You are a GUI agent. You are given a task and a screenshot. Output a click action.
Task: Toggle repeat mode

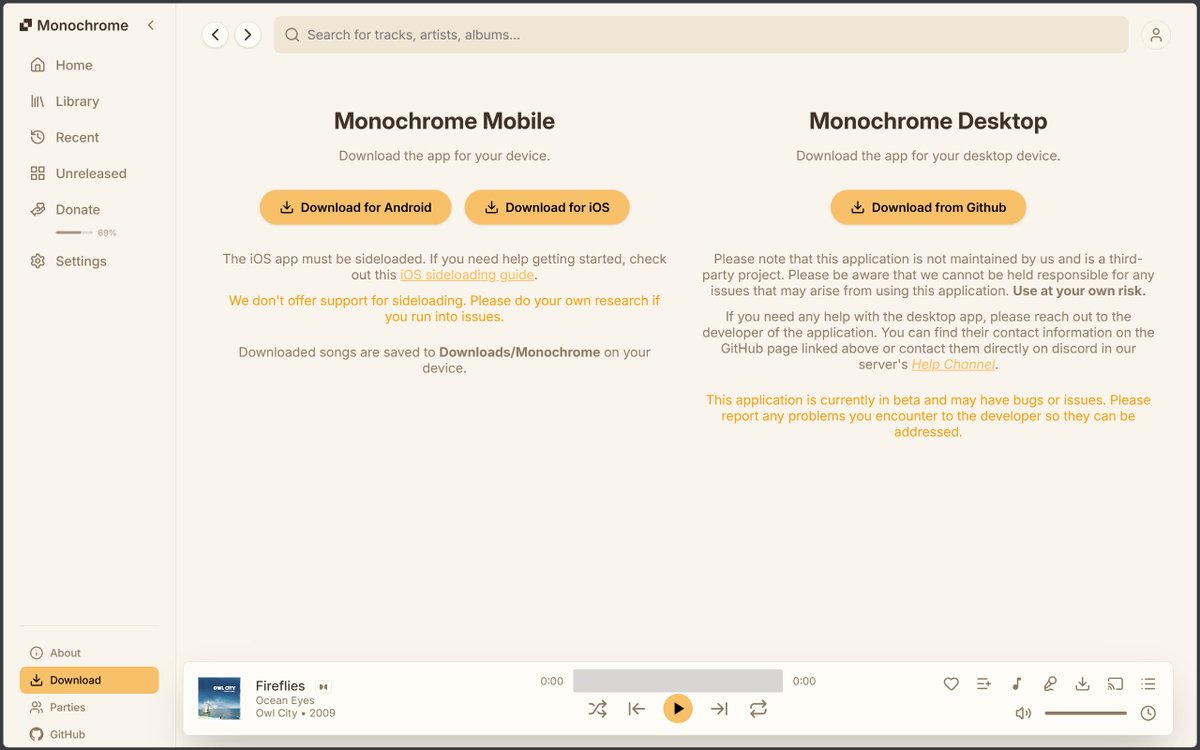point(758,709)
